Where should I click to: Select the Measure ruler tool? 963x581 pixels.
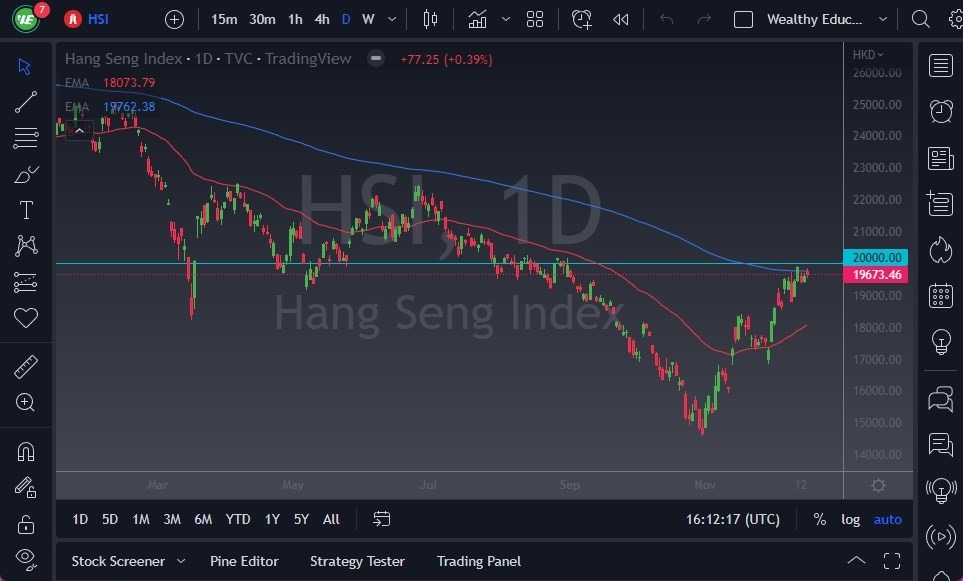(26, 366)
